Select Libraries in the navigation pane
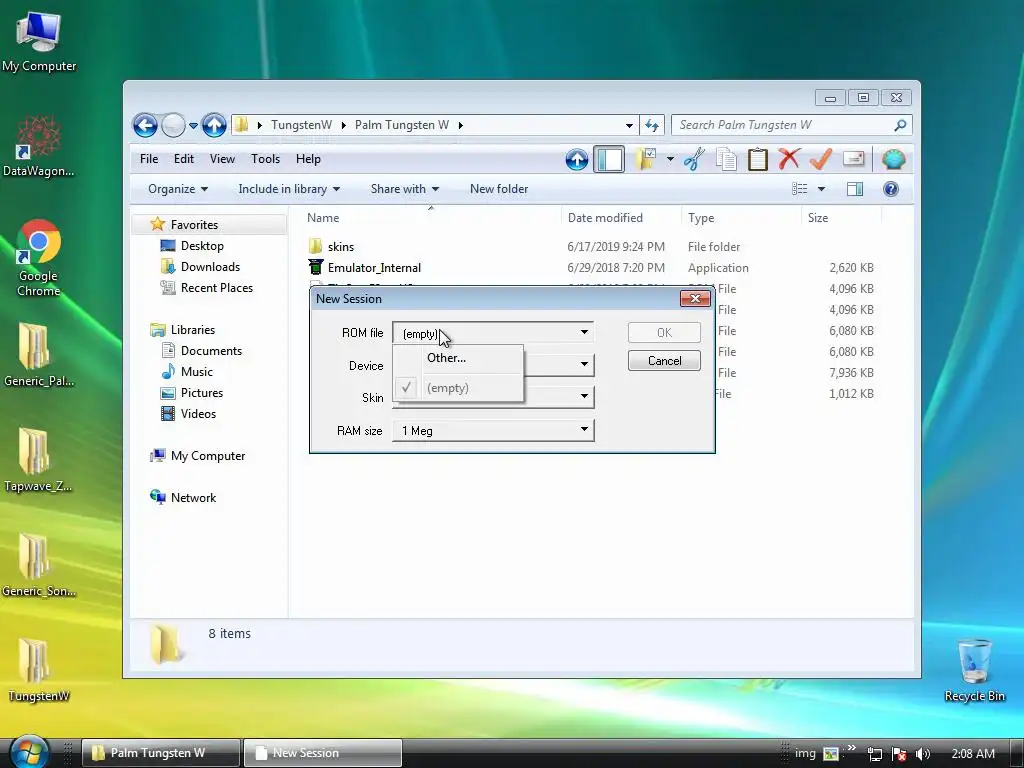 192,330
